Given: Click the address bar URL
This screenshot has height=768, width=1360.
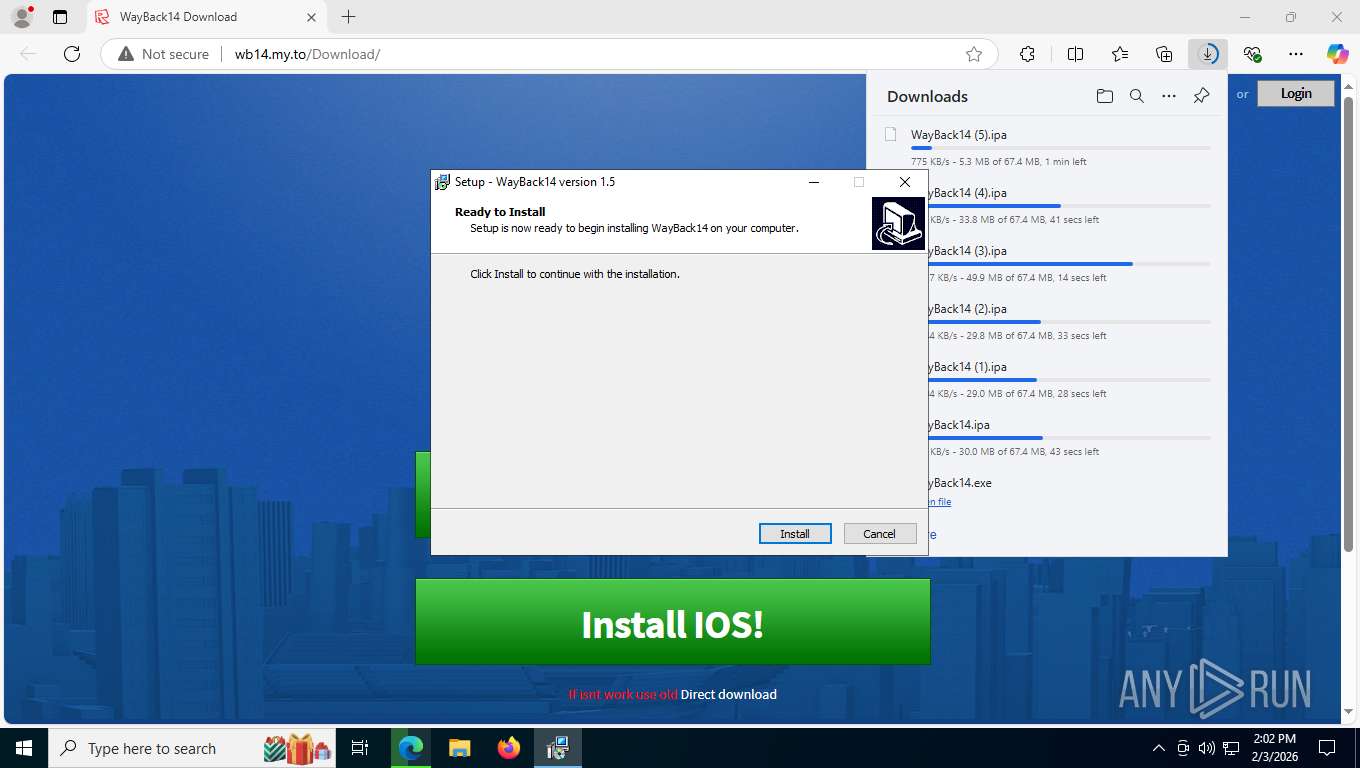Looking at the screenshot, I should 308,54.
